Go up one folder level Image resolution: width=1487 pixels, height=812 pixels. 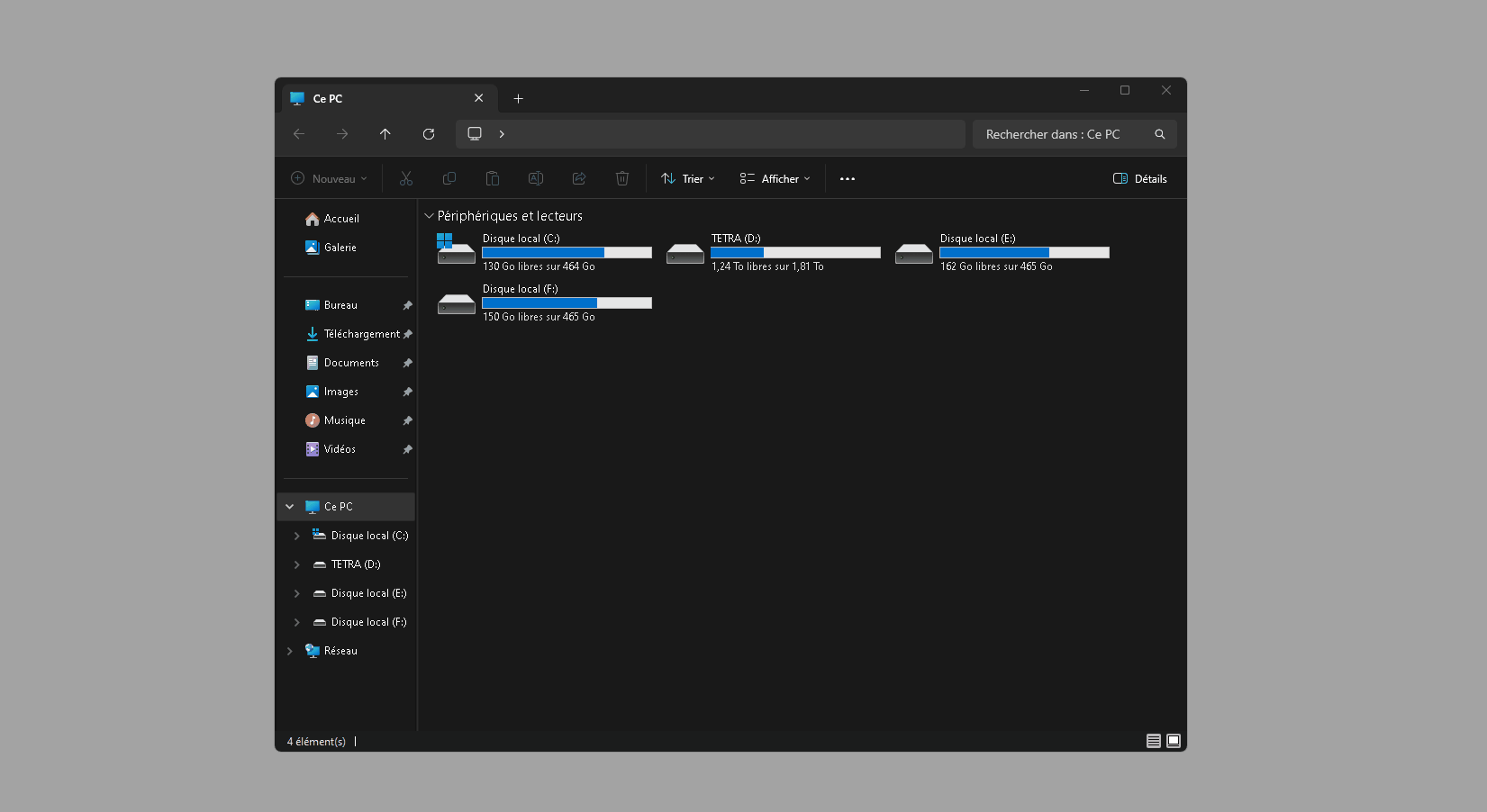(x=385, y=134)
